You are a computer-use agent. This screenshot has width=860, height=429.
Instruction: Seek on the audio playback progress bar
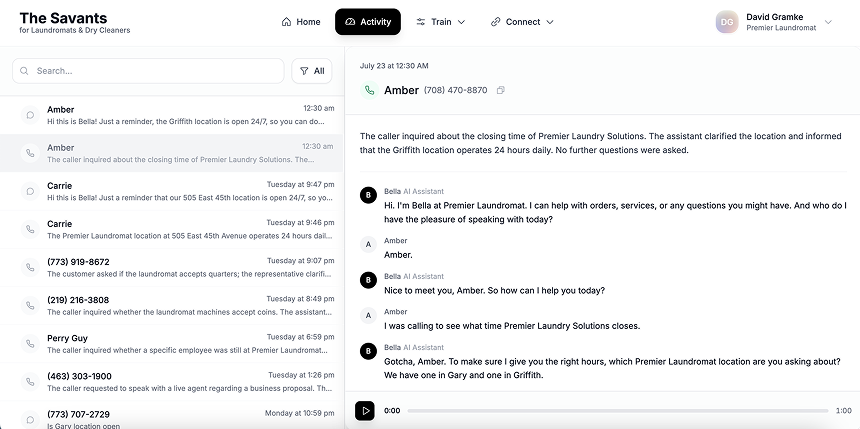617,411
